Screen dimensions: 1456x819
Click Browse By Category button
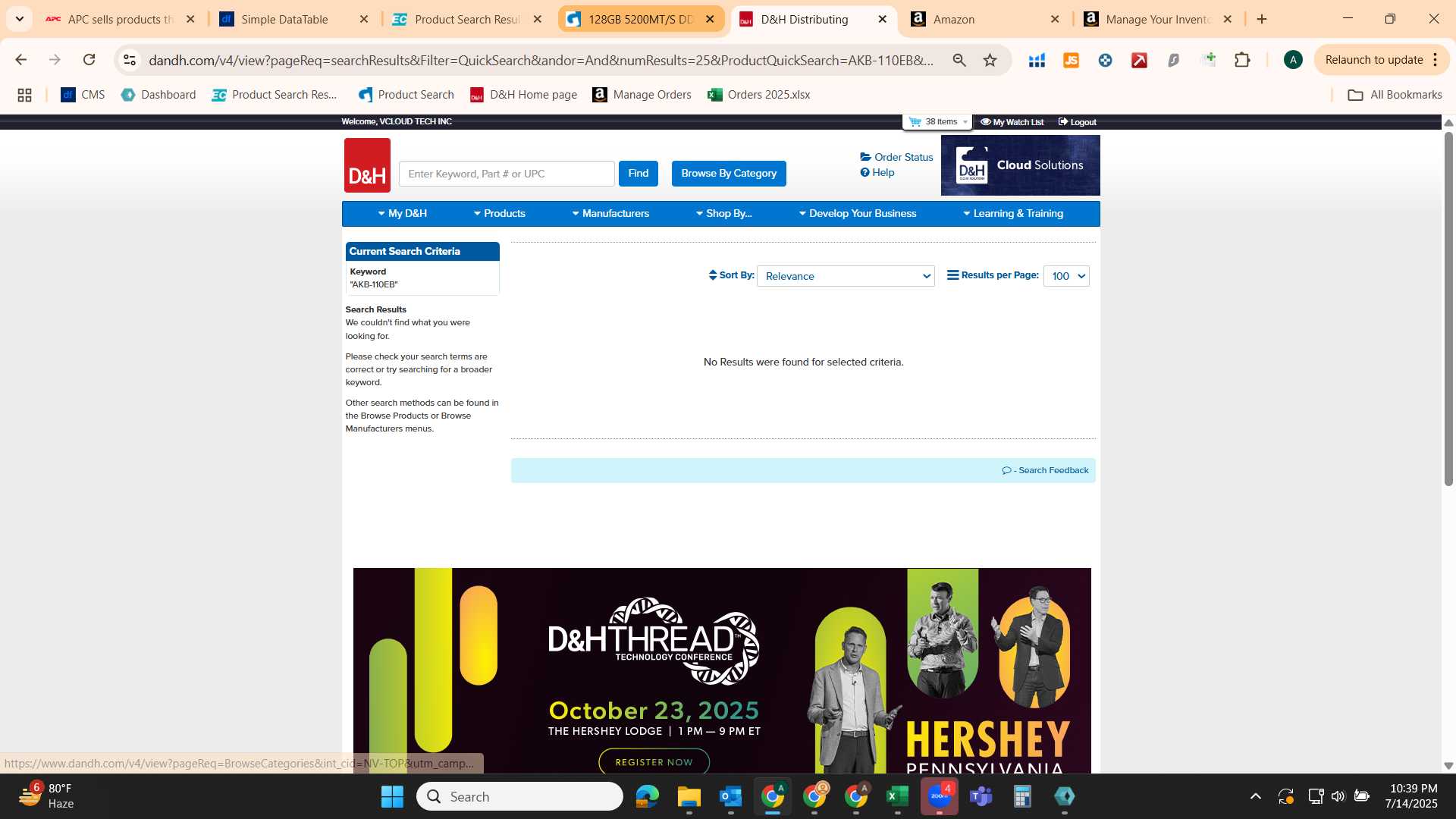tap(729, 174)
